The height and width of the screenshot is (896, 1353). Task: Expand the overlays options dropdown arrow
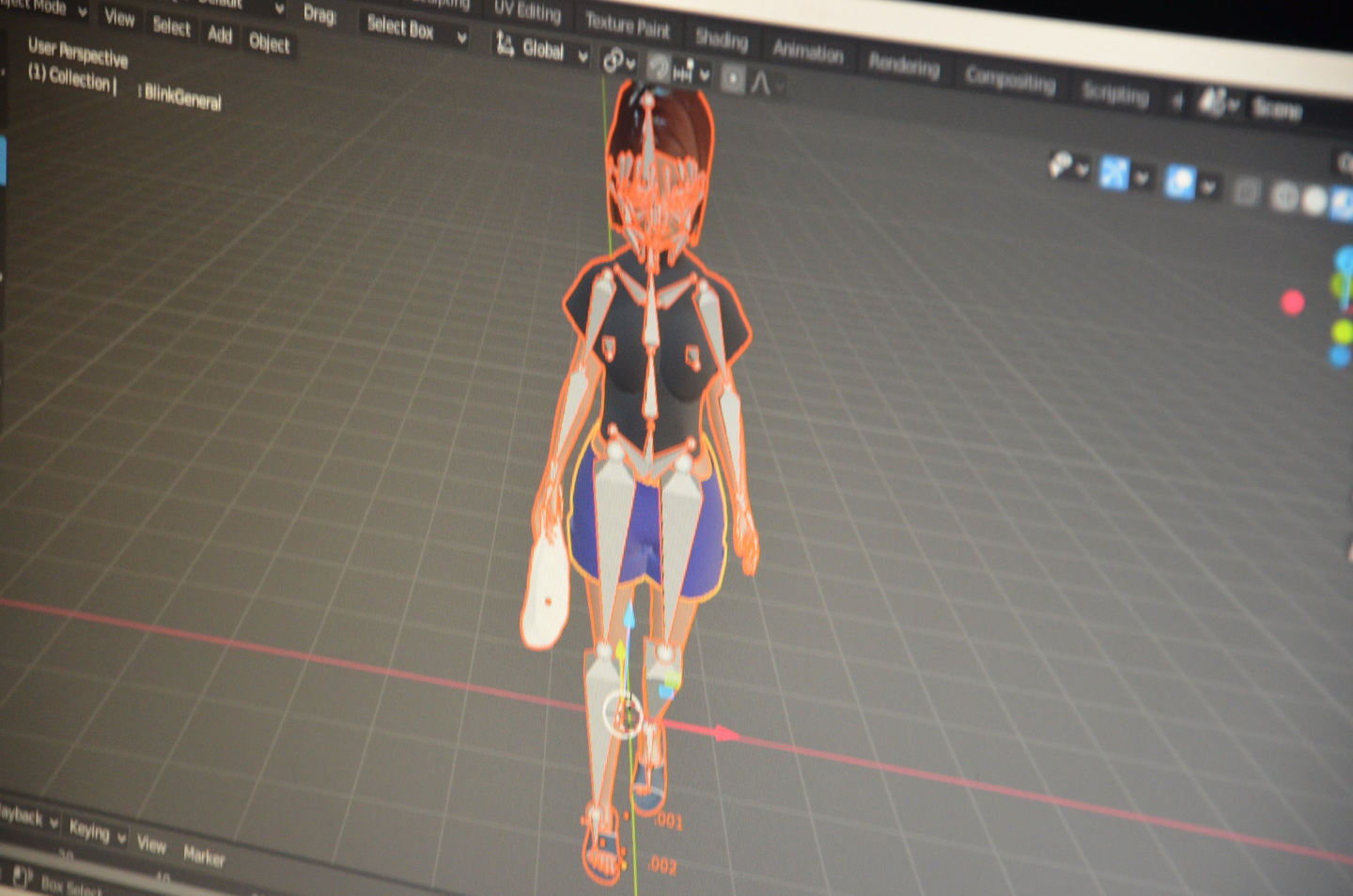(x=1208, y=187)
